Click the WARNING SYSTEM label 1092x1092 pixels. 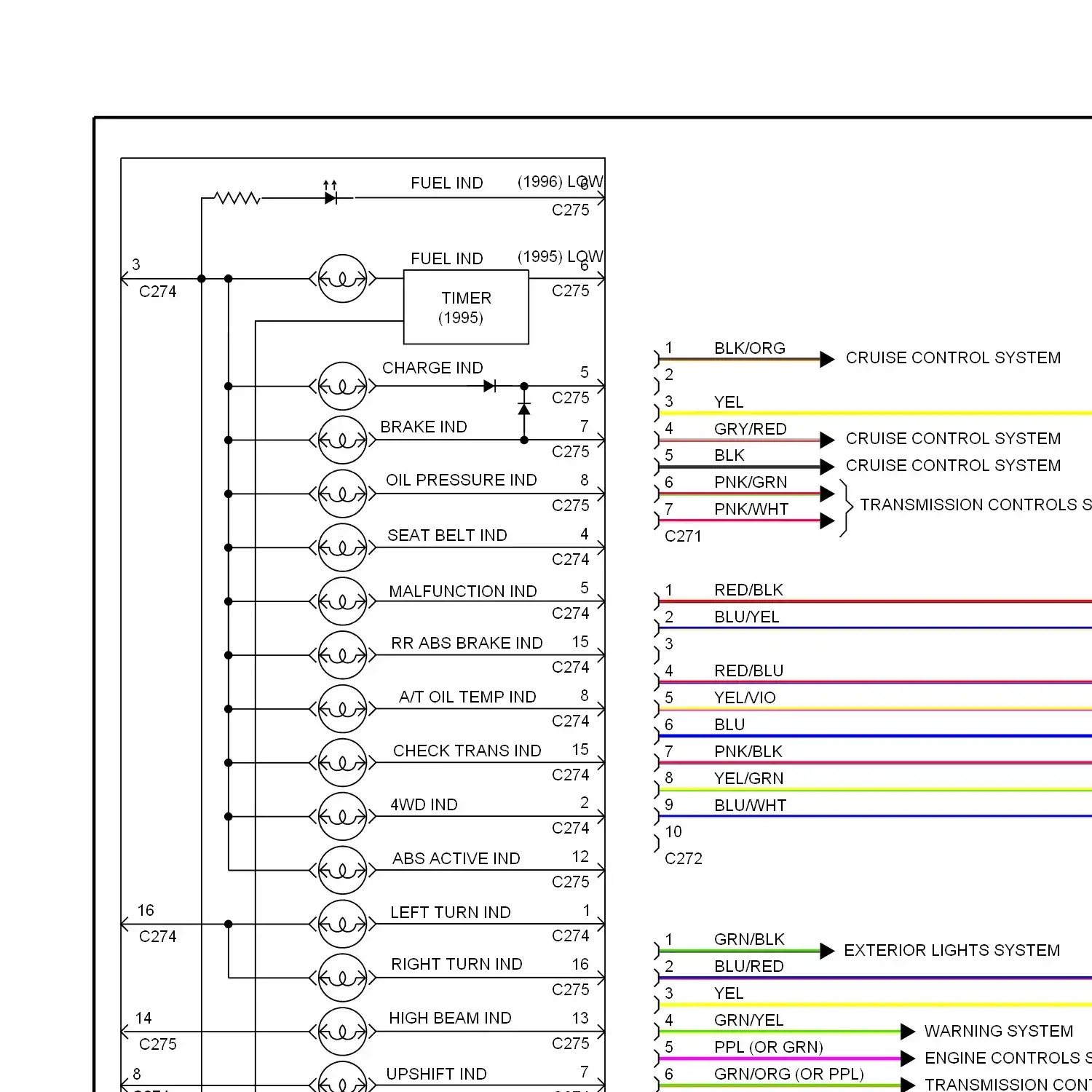coord(999,1031)
